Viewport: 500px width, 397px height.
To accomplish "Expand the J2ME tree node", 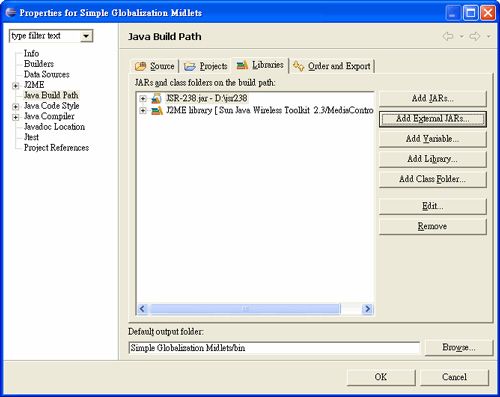I will point(15,86).
